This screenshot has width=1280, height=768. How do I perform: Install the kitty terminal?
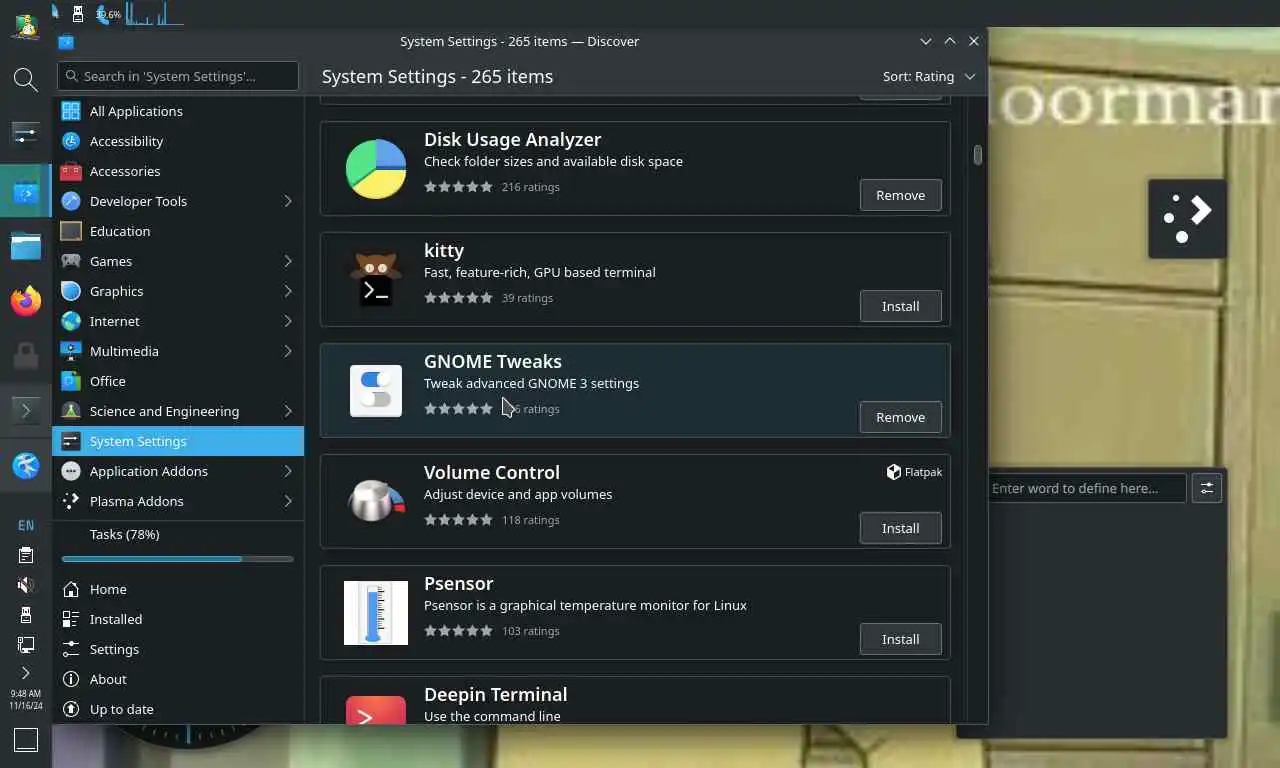900,306
